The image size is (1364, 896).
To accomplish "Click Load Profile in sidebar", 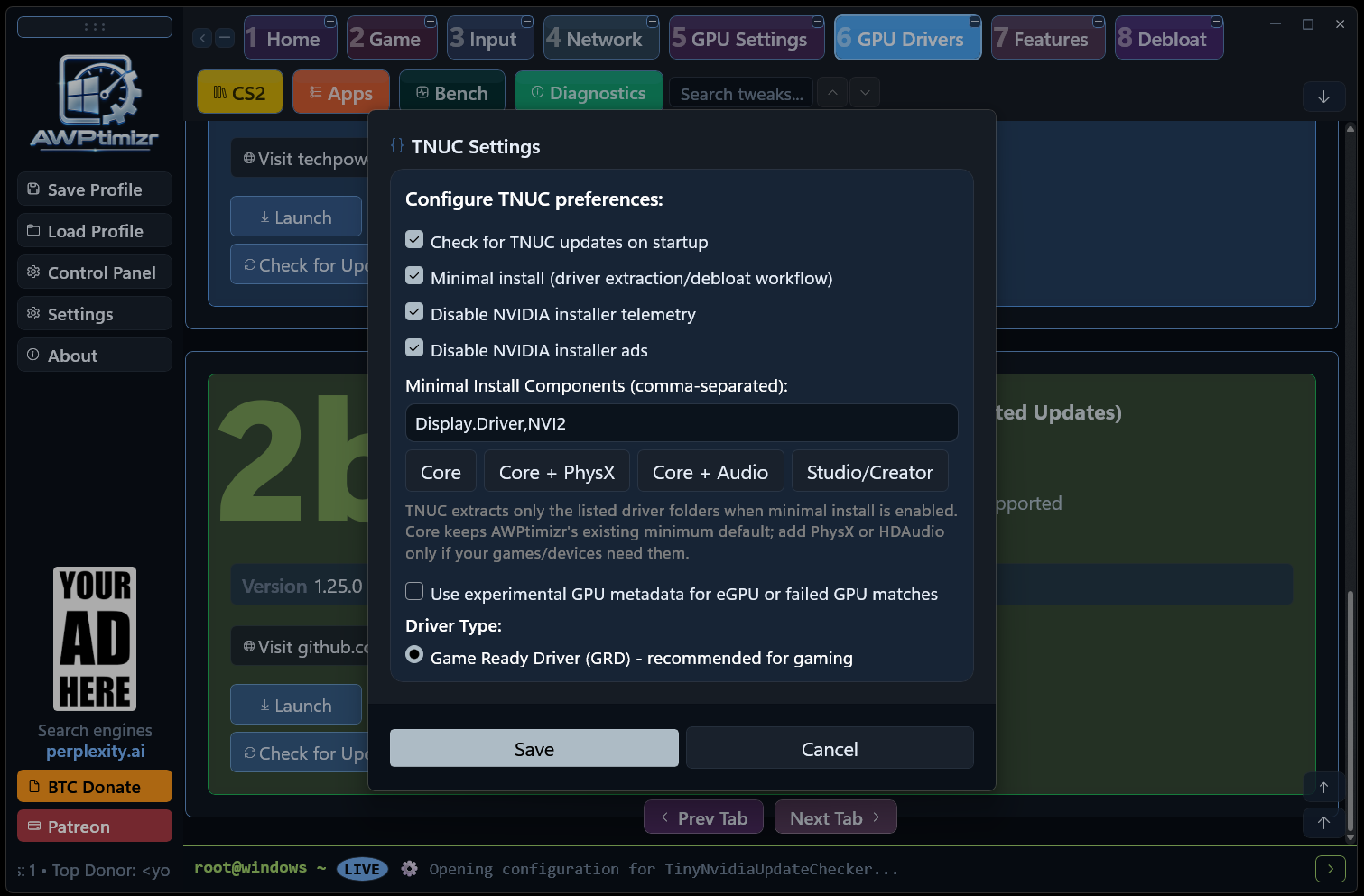I will pyautogui.click(x=95, y=230).
